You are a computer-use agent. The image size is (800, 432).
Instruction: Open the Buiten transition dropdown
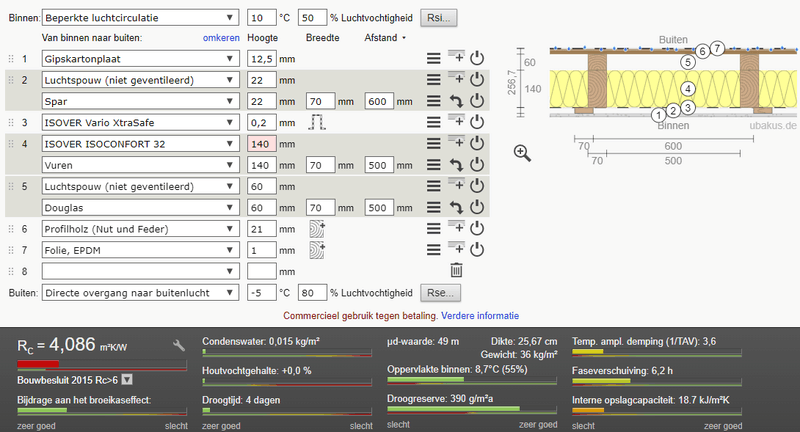coord(140,293)
